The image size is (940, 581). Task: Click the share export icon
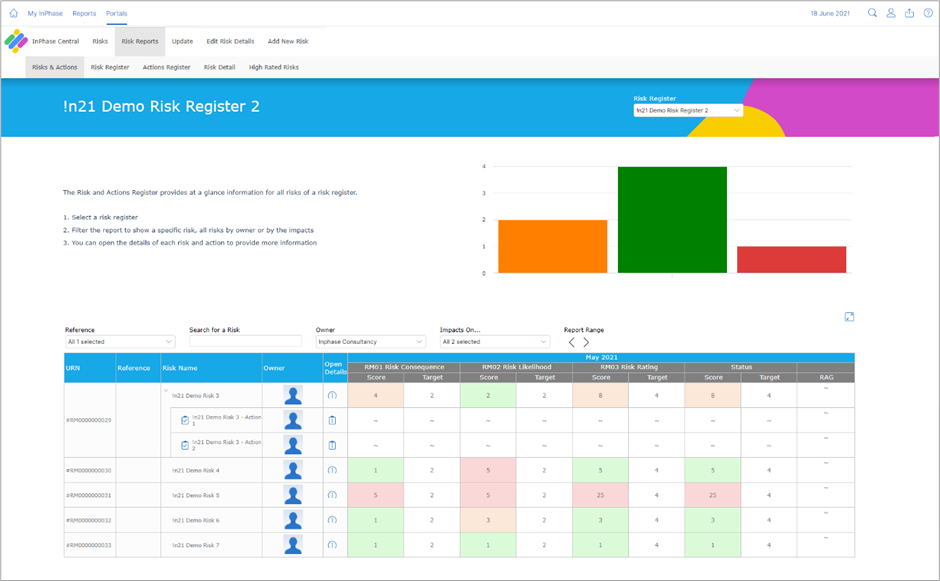pyautogui.click(x=909, y=13)
